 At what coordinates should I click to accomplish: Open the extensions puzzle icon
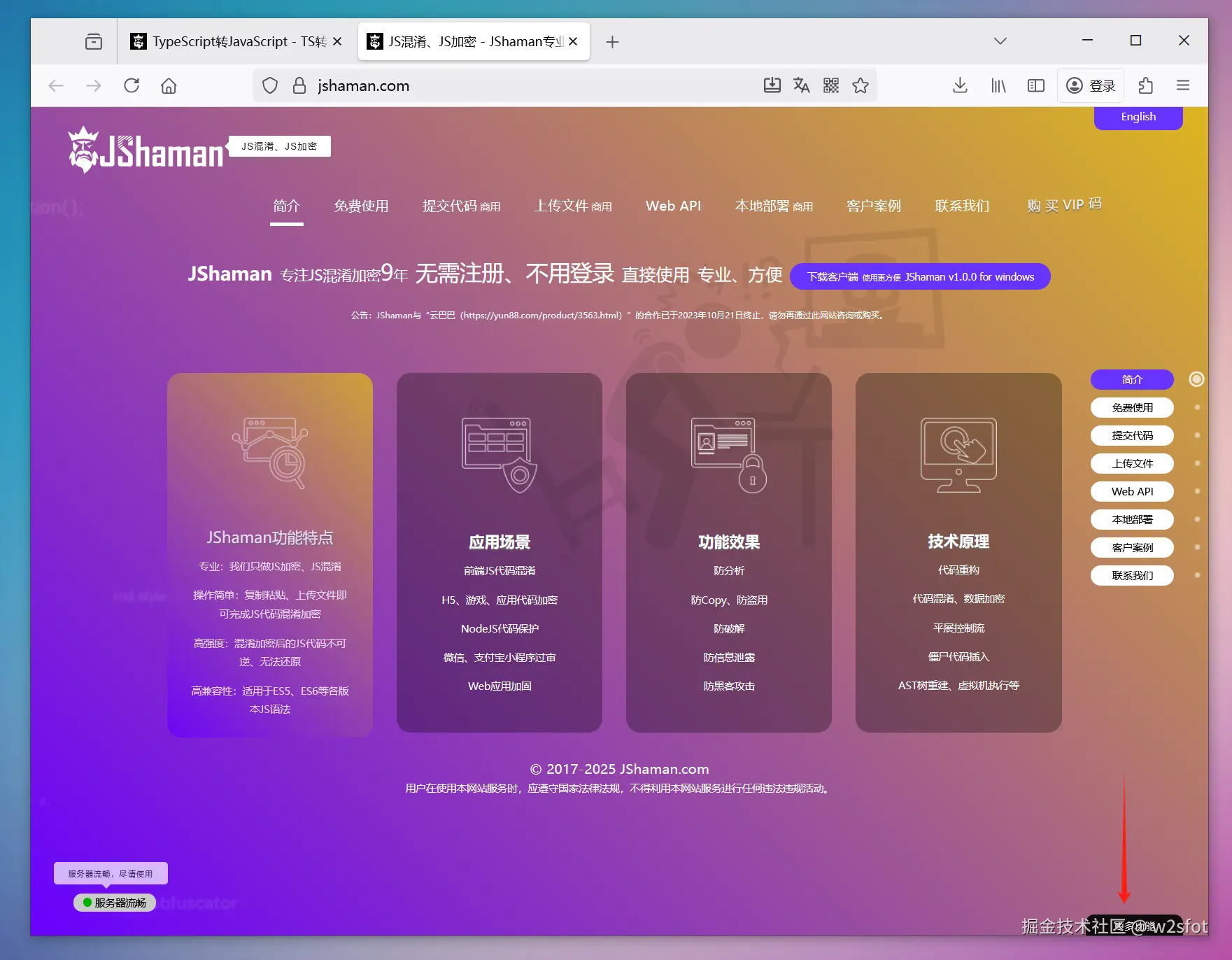[1145, 85]
